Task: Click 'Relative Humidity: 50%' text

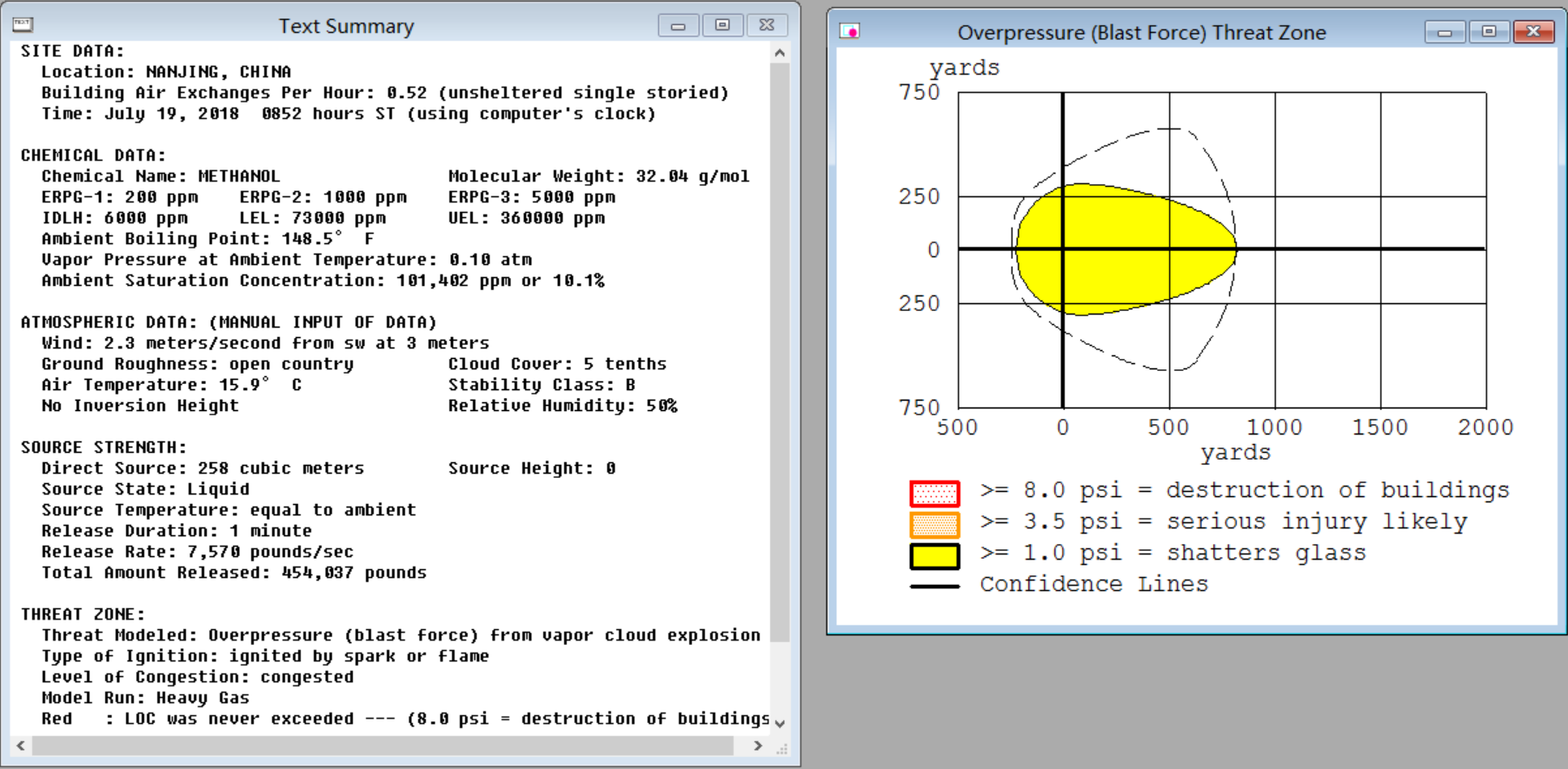Action: pos(563,406)
